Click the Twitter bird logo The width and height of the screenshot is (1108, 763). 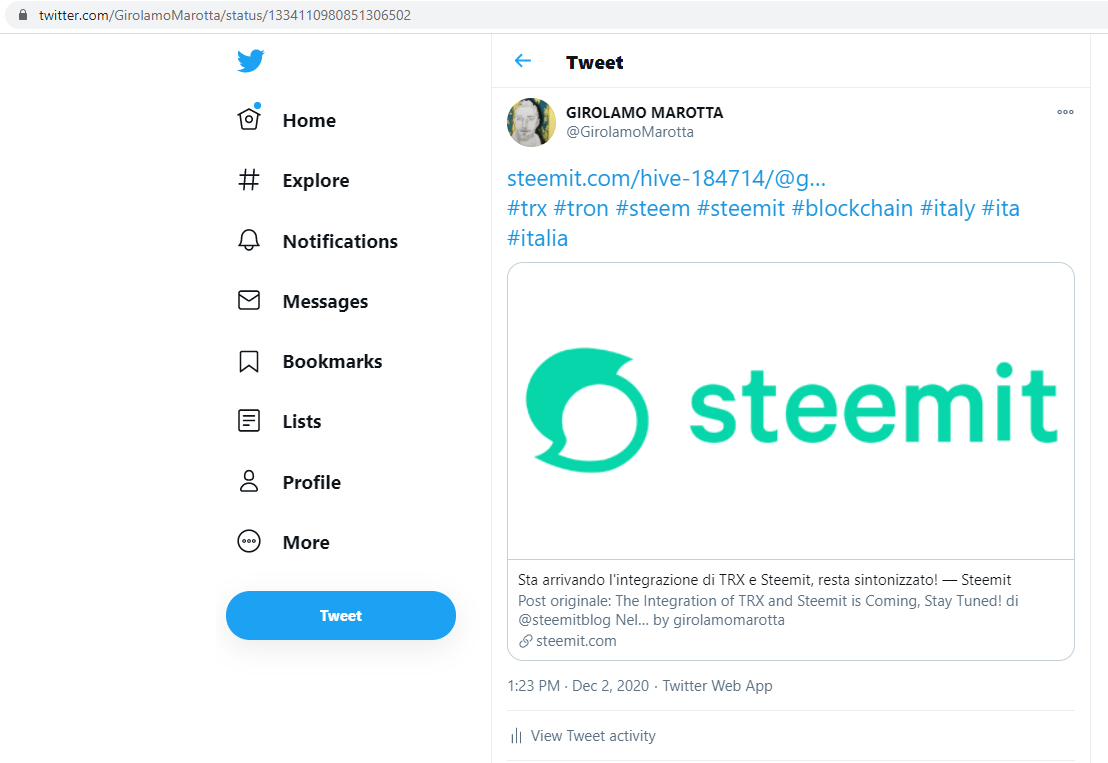[x=250, y=61]
